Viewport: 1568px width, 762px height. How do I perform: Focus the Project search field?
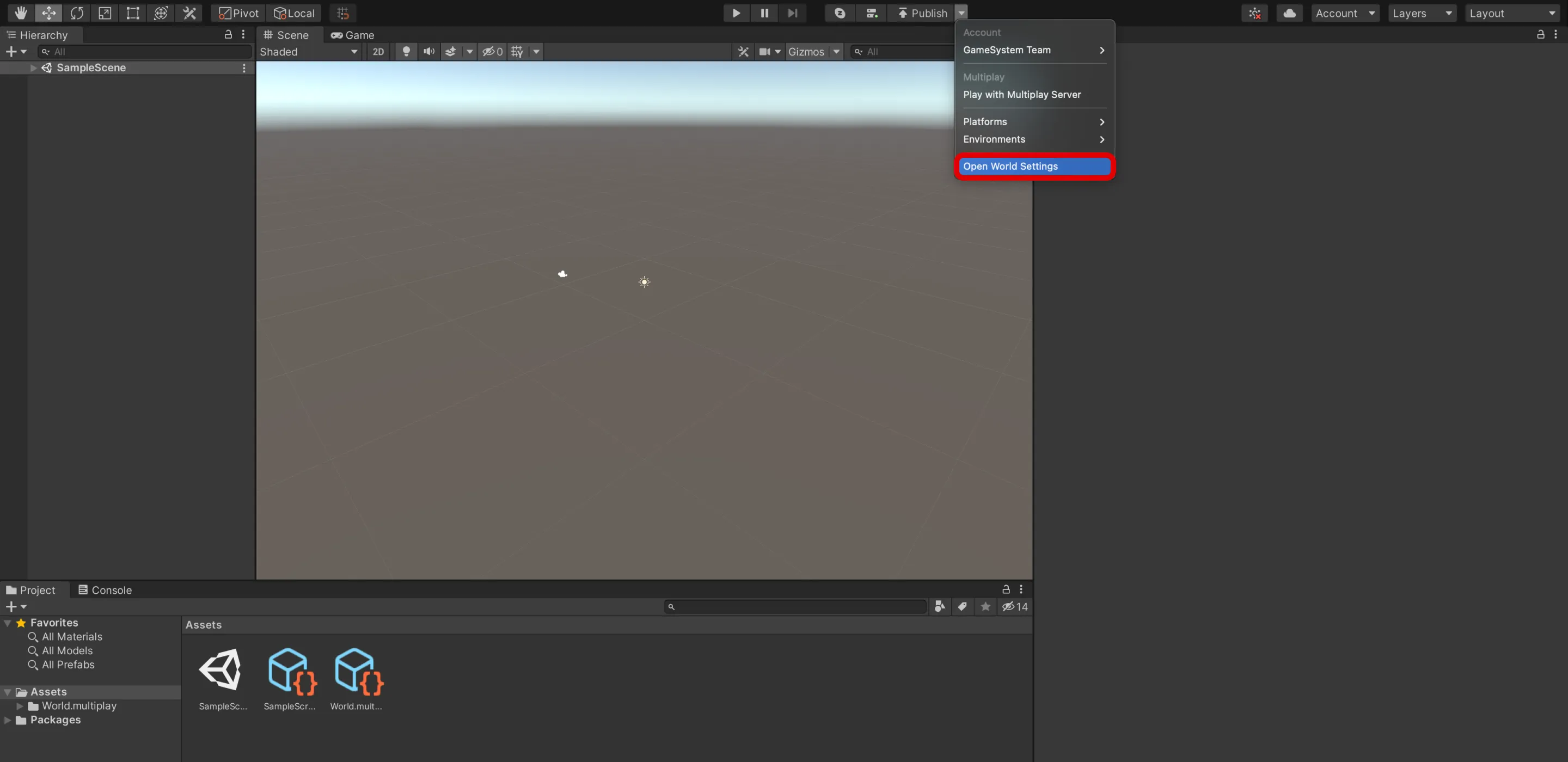click(x=796, y=607)
